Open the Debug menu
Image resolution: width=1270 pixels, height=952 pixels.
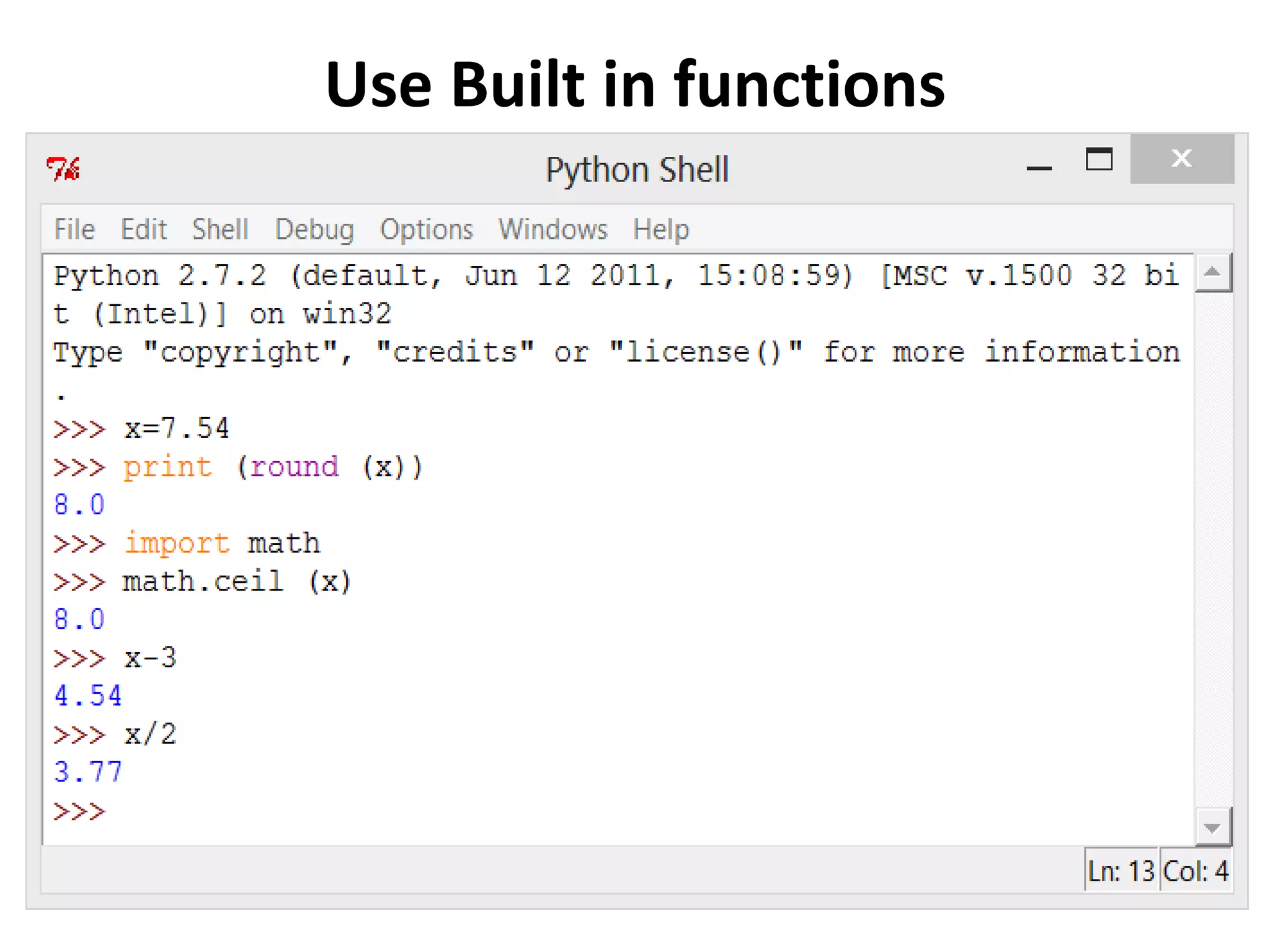314,229
